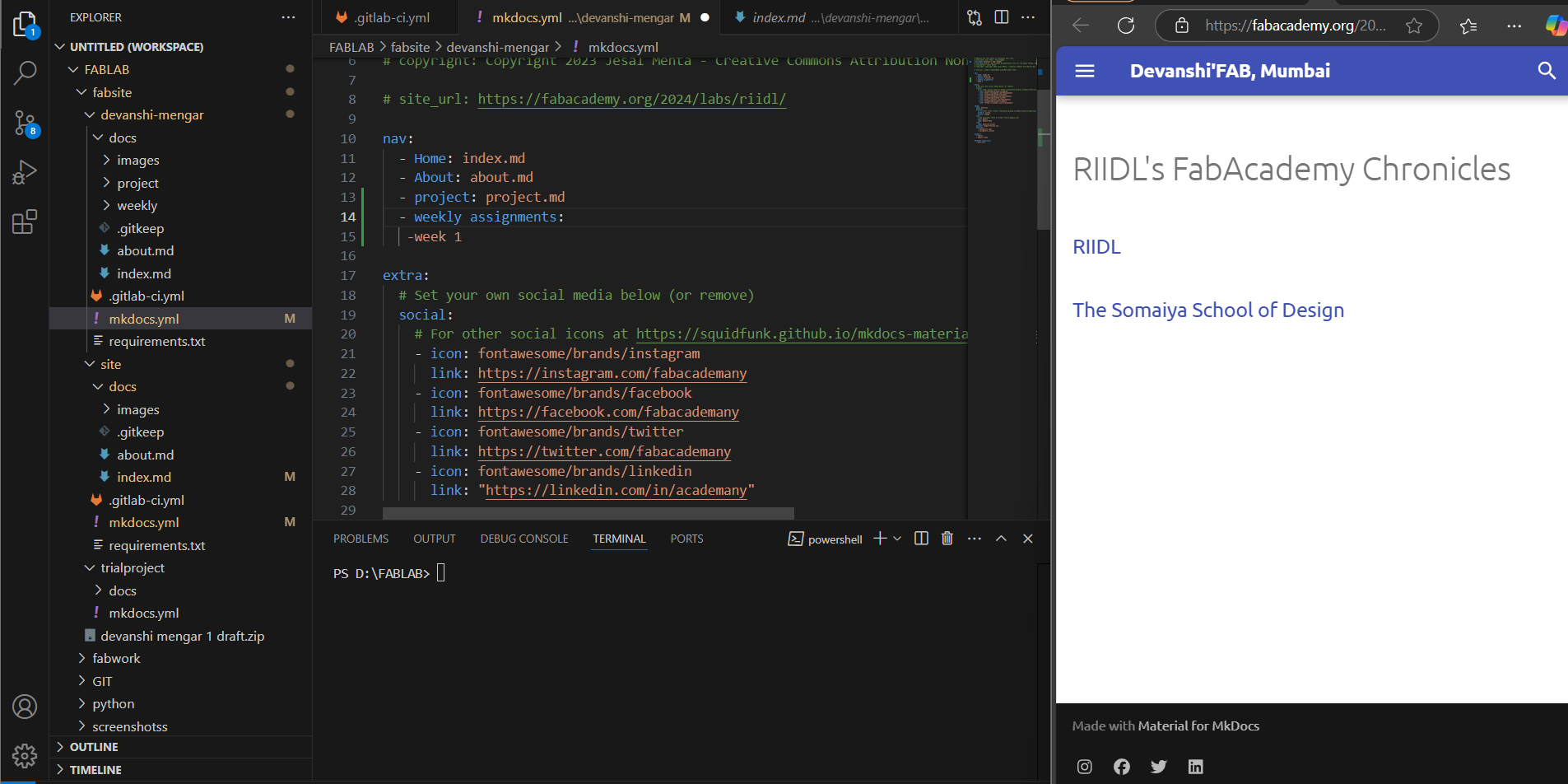This screenshot has width=1568, height=784.
Task: Kill terminal with trash icon
Action: [x=947, y=539]
